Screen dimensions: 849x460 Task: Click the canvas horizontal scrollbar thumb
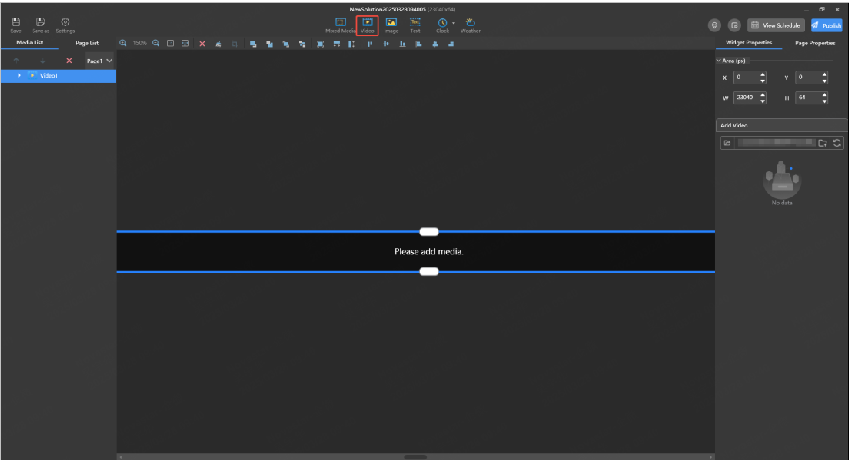tap(415, 457)
